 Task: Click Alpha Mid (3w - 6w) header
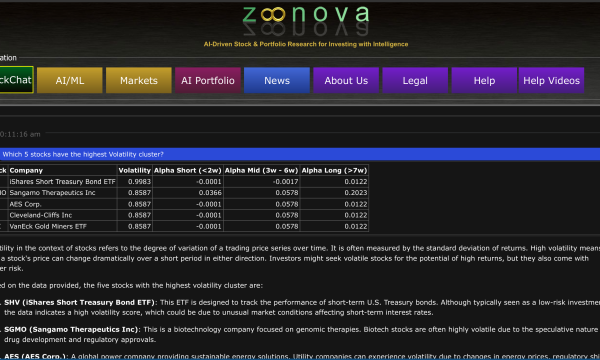click(x=262, y=170)
